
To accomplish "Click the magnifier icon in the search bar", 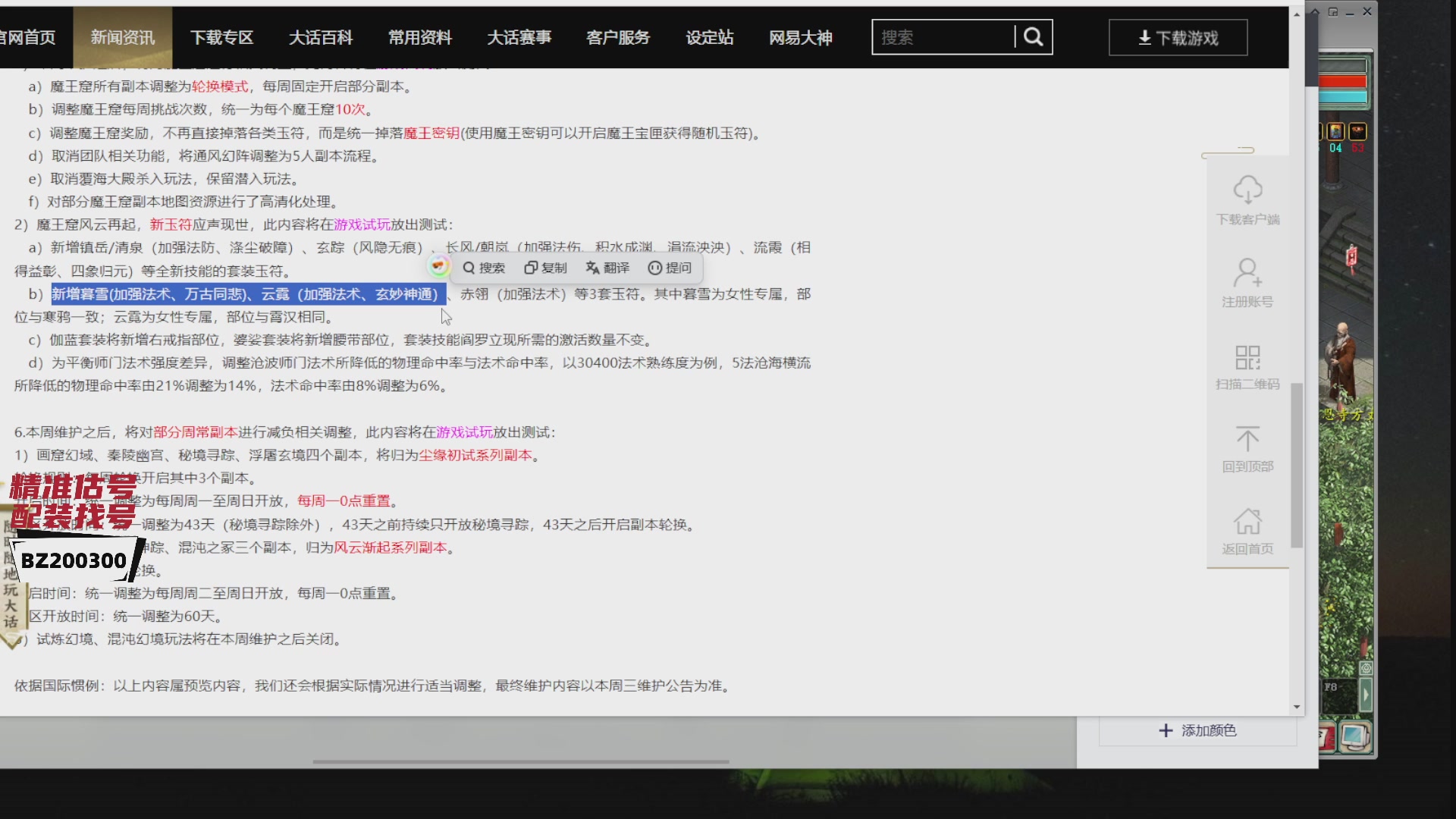I will [x=1034, y=36].
